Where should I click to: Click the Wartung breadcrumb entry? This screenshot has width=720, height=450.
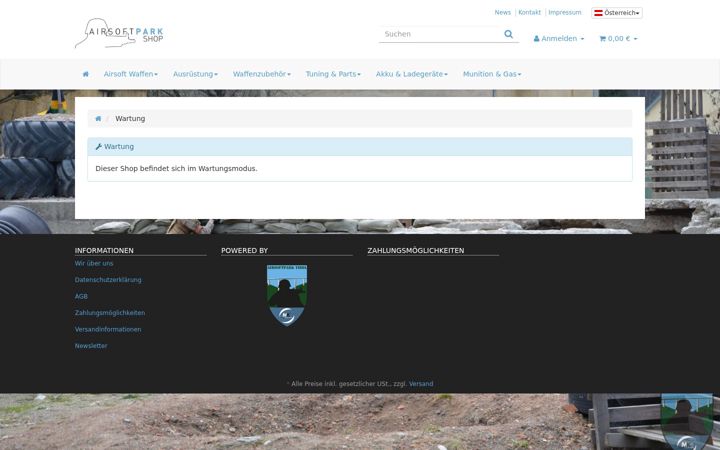coord(130,118)
